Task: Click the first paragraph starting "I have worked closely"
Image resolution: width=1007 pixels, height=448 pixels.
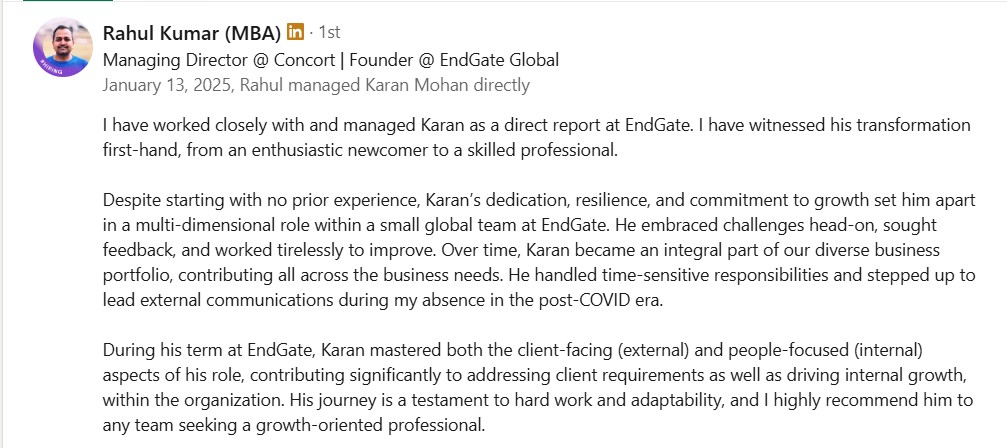Action: pos(536,139)
